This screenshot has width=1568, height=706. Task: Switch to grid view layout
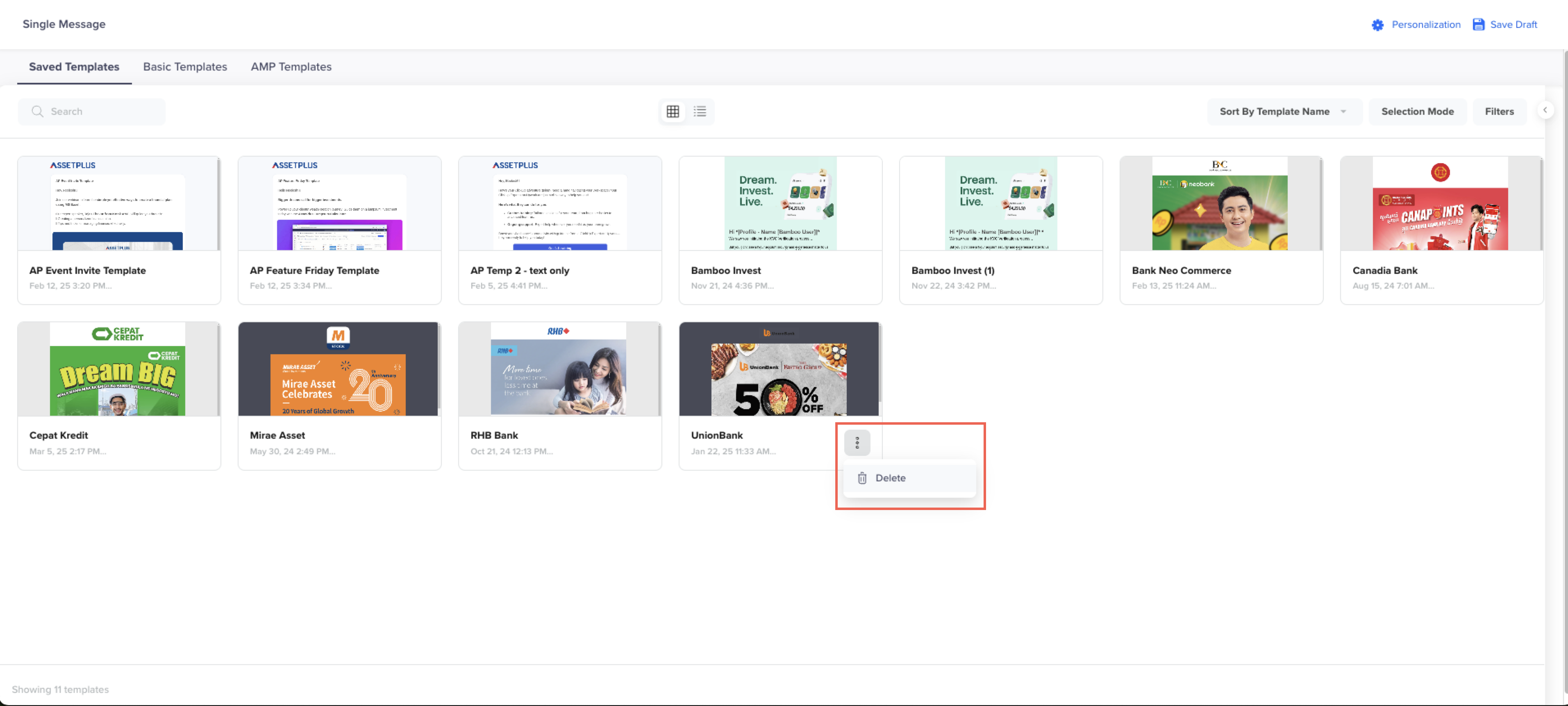[673, 112]
